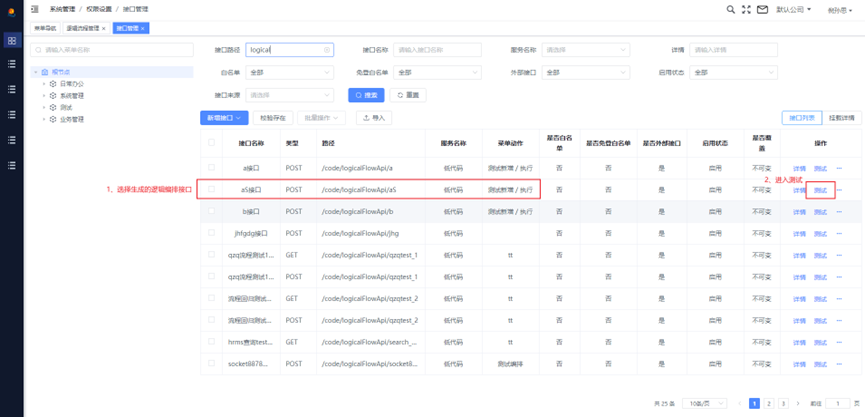Tick the select-all checkbox in table header
The width and height of the screenshot is (865, 417).
tap(211, 142)
